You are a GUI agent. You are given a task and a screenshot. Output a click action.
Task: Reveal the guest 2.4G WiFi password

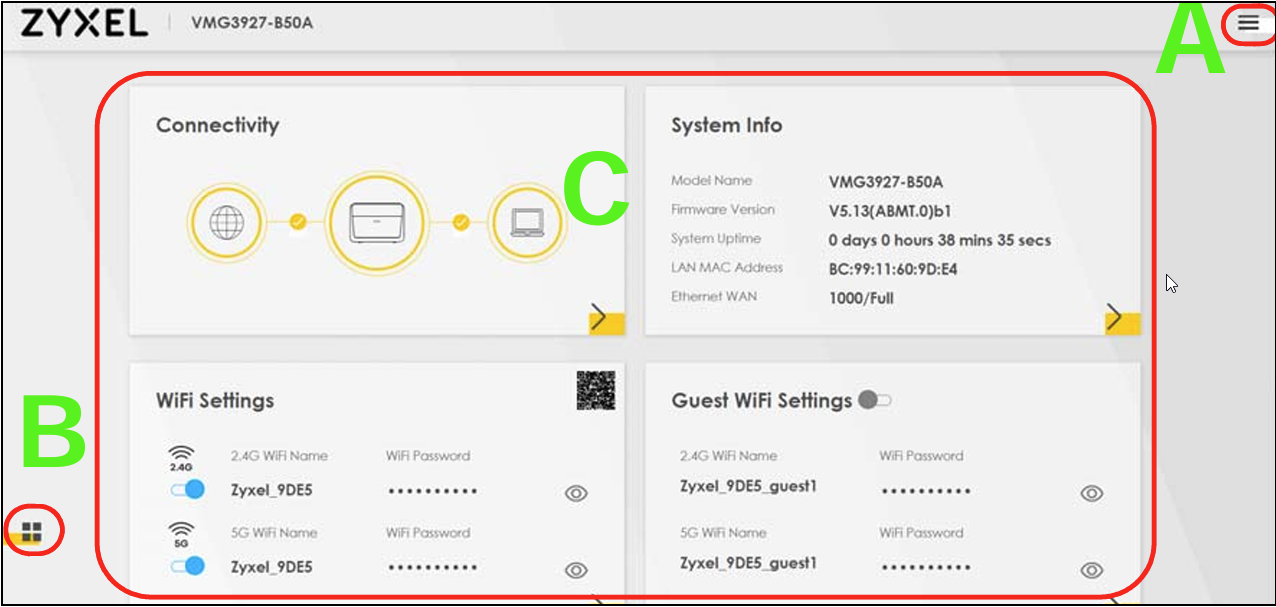(1092, 493)
